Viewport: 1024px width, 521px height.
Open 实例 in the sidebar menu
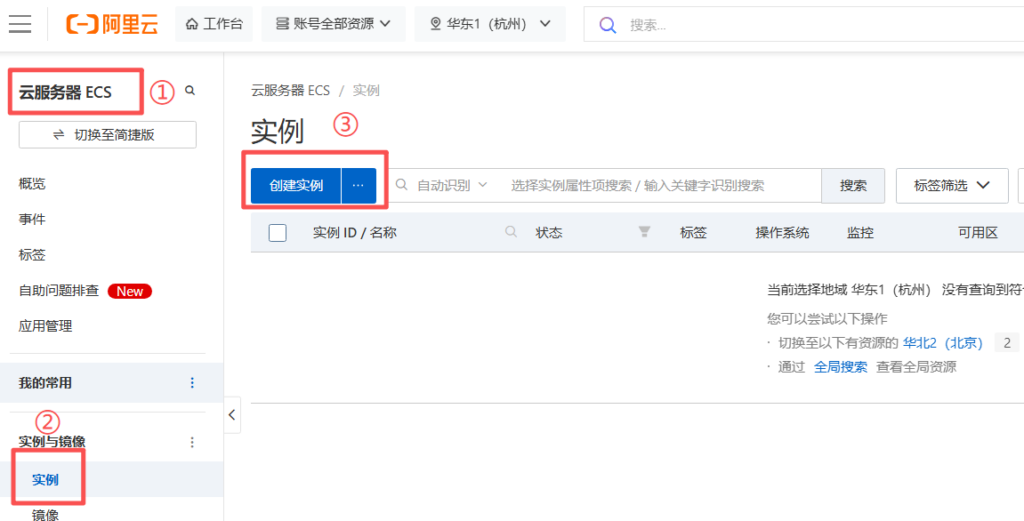coord(45,480)
